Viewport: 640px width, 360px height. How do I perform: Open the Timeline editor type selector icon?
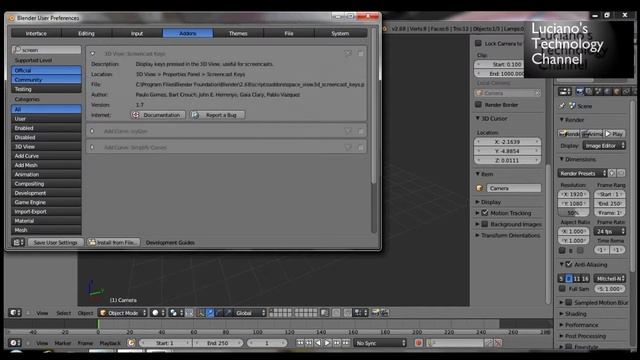pyautogui.click(x=15, y=343)
